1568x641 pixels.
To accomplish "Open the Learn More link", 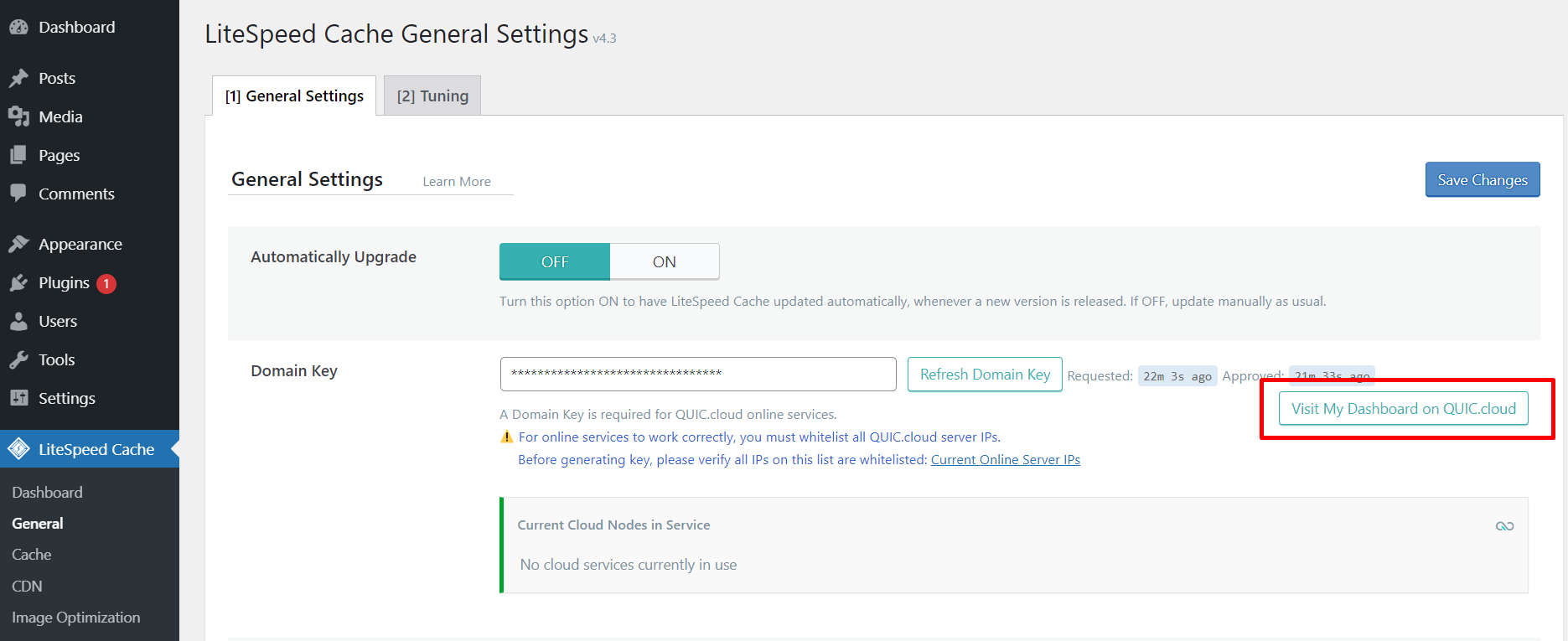I will pos(457,181).
